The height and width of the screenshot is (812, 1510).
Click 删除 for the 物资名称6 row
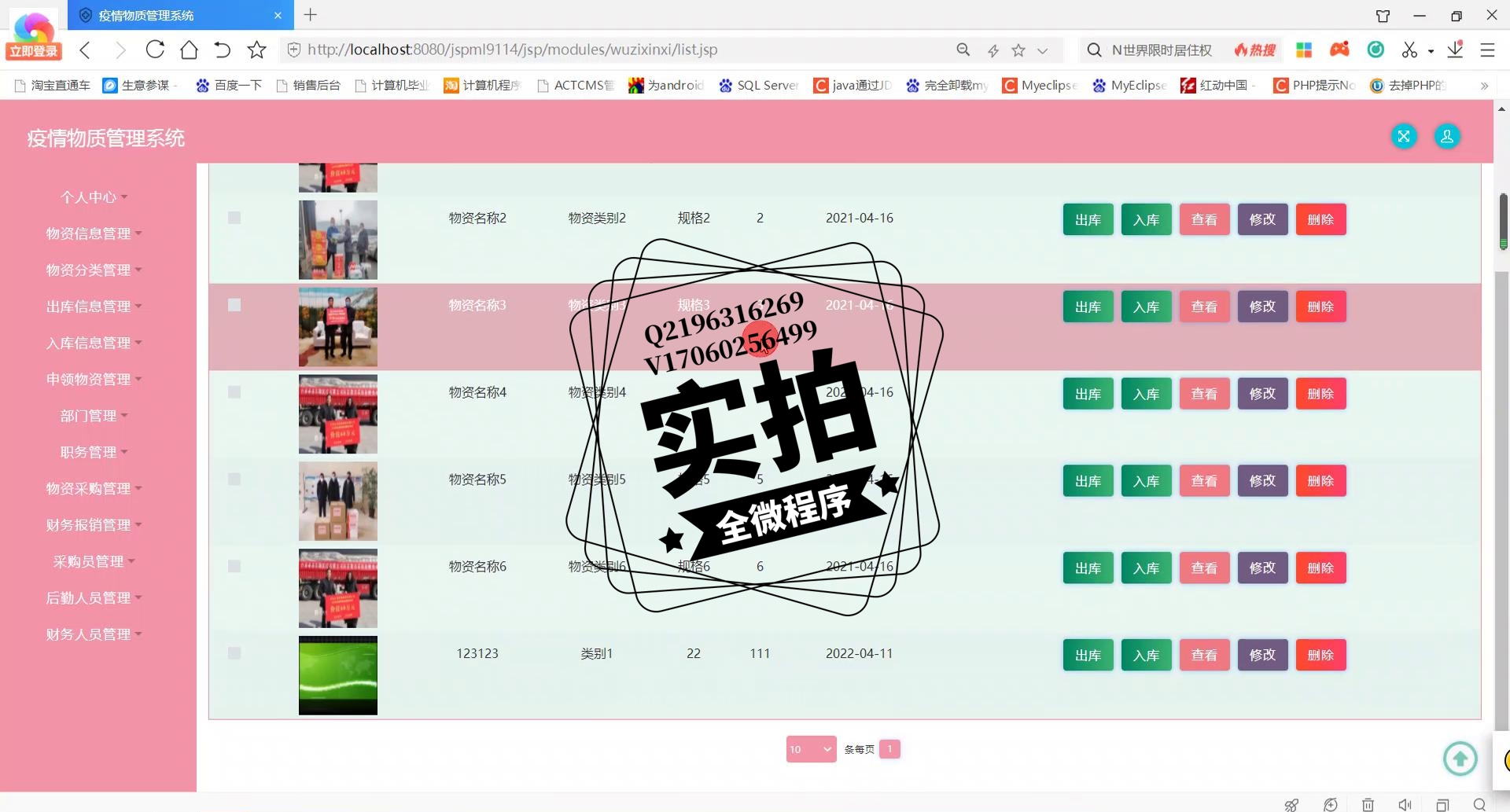[x=1320, y=568]
